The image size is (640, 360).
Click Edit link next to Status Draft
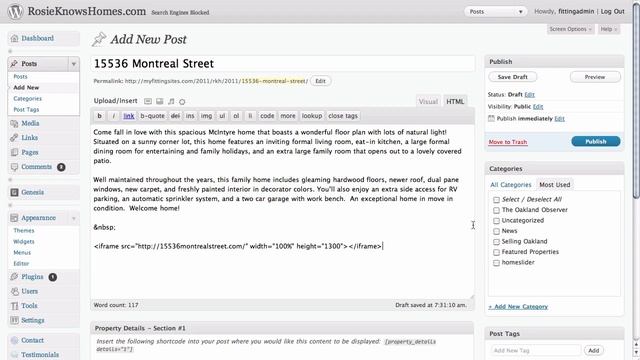(x=529, y=95)
